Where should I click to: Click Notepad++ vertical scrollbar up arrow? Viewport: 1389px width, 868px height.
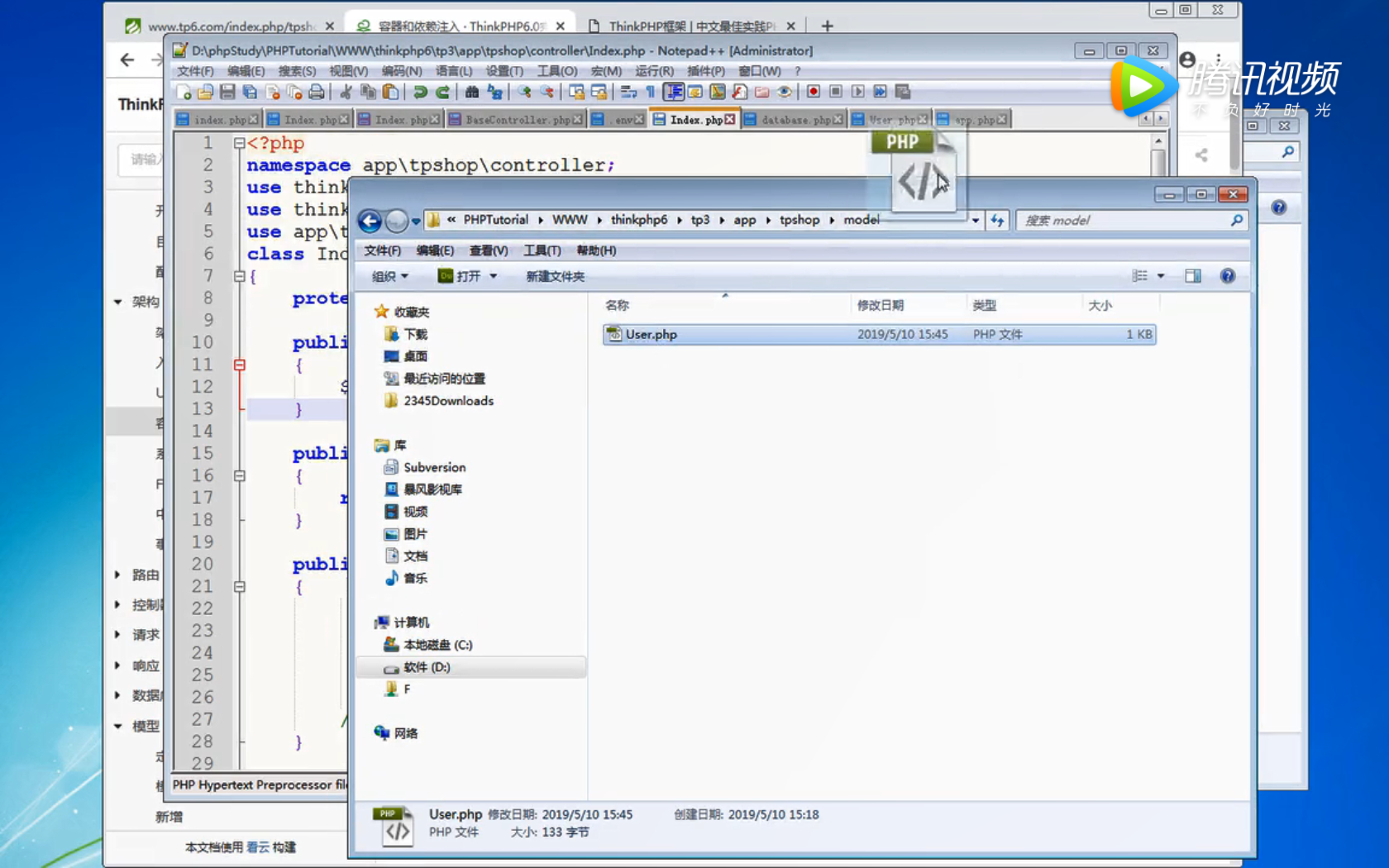[1158, 142]
